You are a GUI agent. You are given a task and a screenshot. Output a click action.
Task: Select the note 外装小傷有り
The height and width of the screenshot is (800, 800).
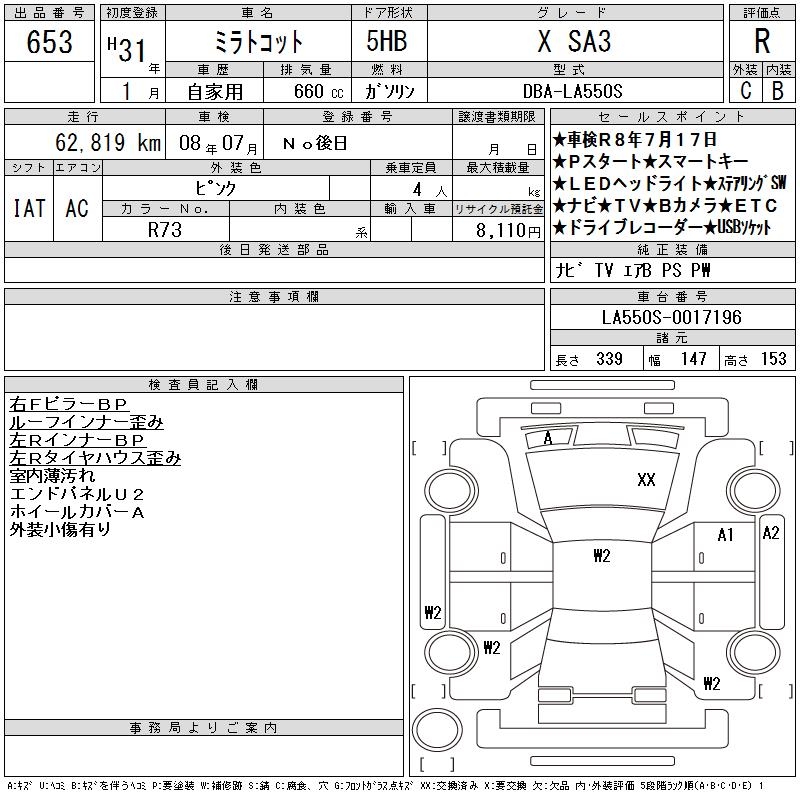[x=60, y=529]
